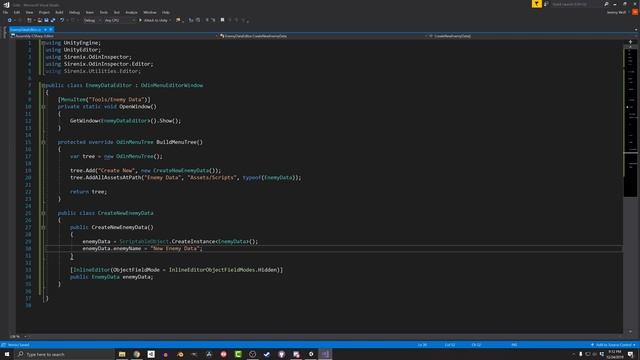Screen dimensions: 640x360
Task: Open the Build menu
Action: pyautogui.click(x=59, y=12)
